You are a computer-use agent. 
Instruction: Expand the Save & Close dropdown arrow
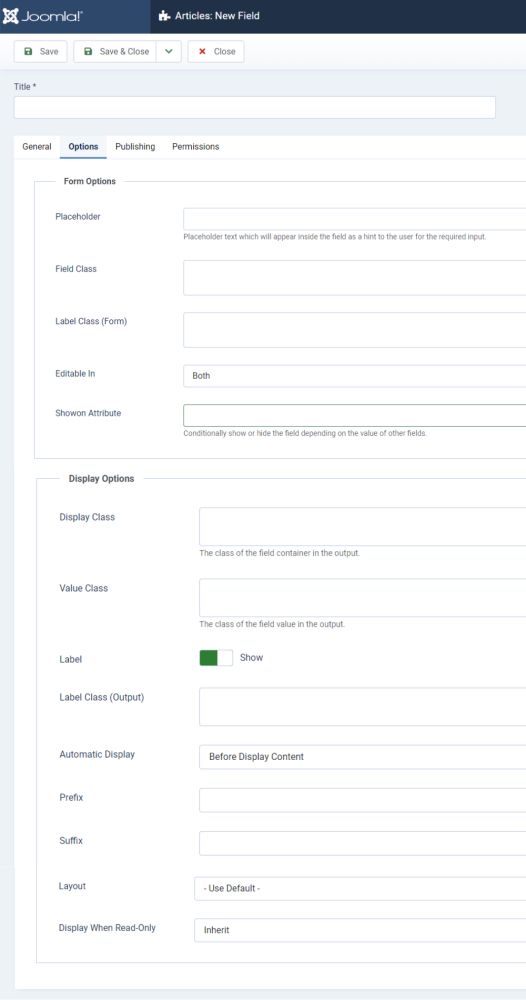pyautogui.click(x=169, y=52)
